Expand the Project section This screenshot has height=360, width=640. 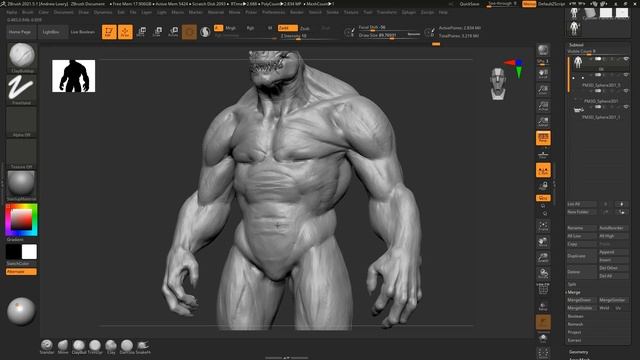pyautogui.click(x=574, y=332)
